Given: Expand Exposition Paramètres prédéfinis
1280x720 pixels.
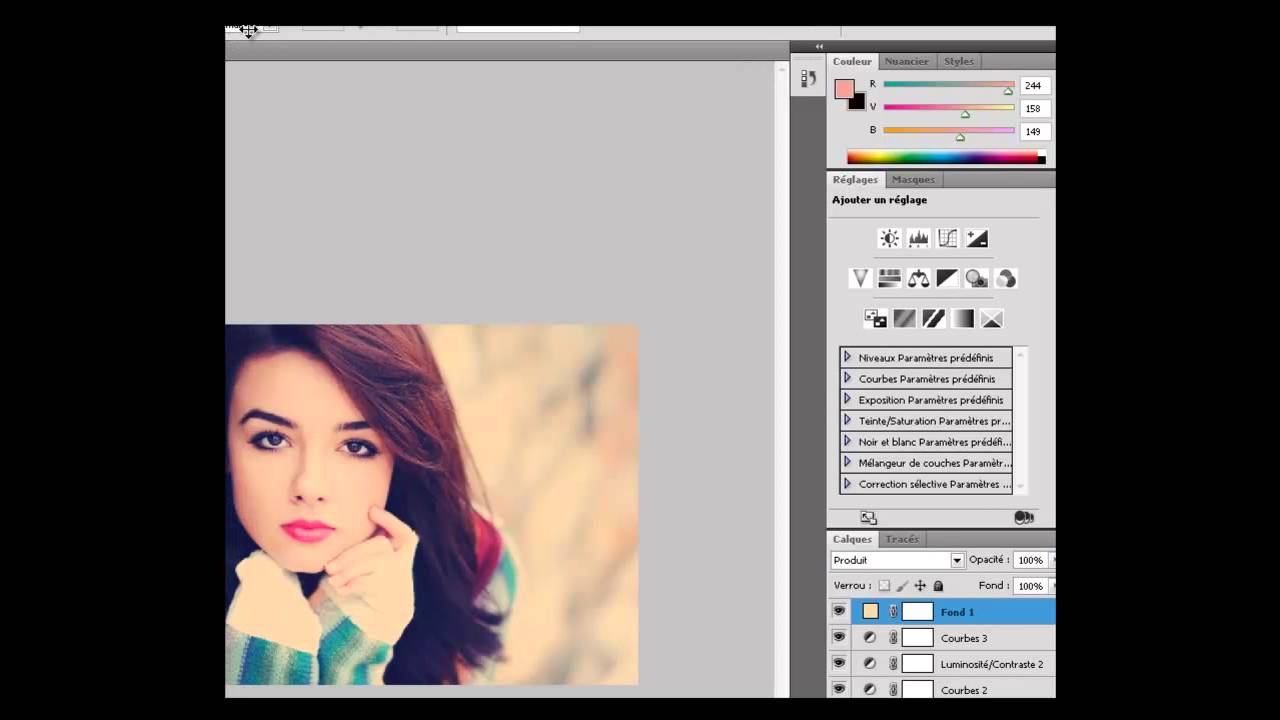Looking at the screenshot, I should pos(847,399).
